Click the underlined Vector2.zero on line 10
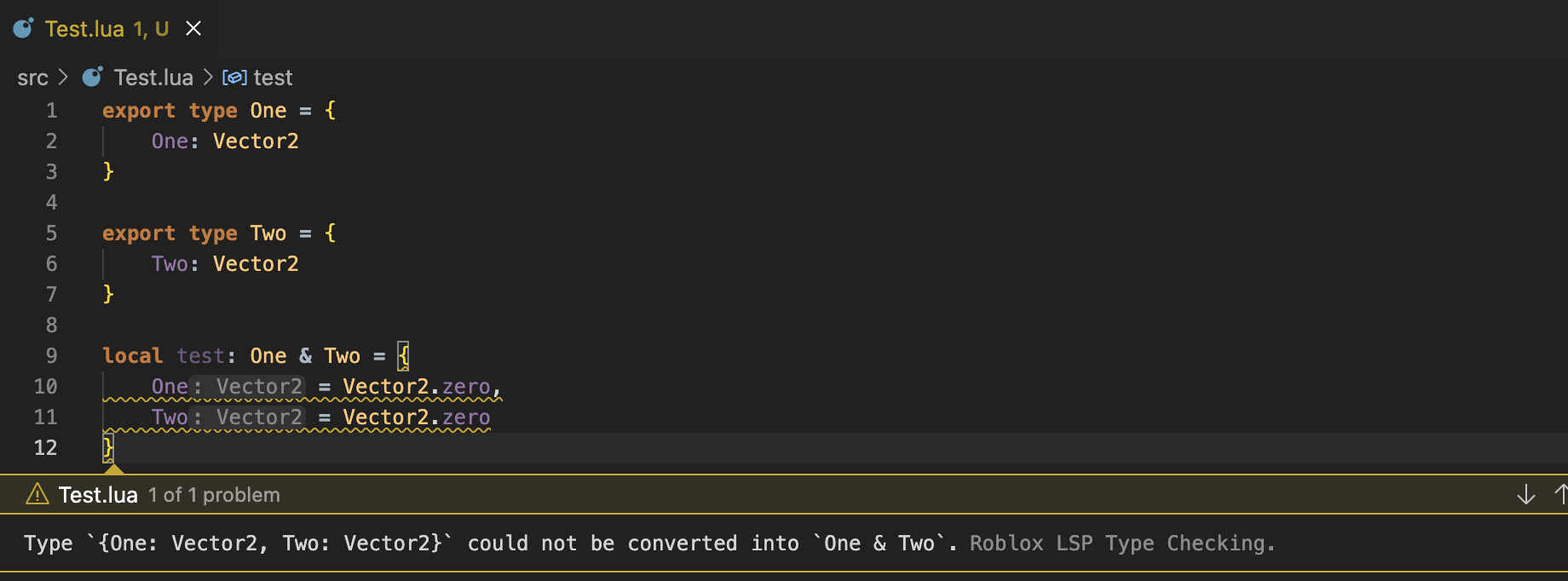 (x=416, y=386)
